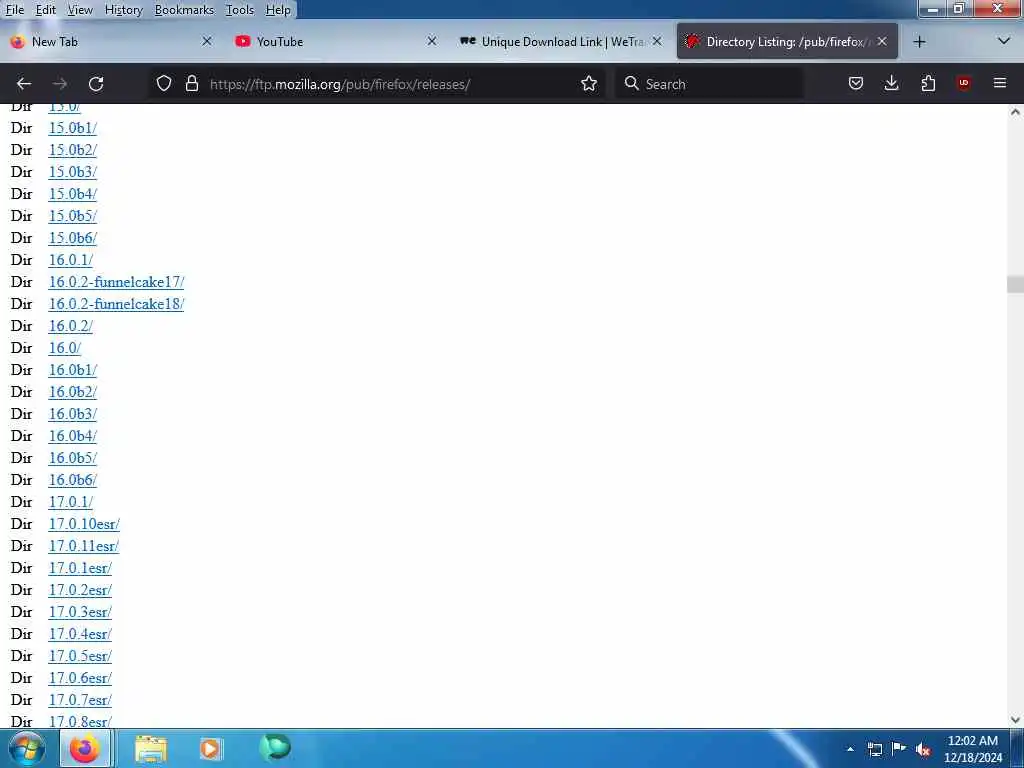Open the 16.0.2-funnelcake18/ link

click(x=116, y=304)
